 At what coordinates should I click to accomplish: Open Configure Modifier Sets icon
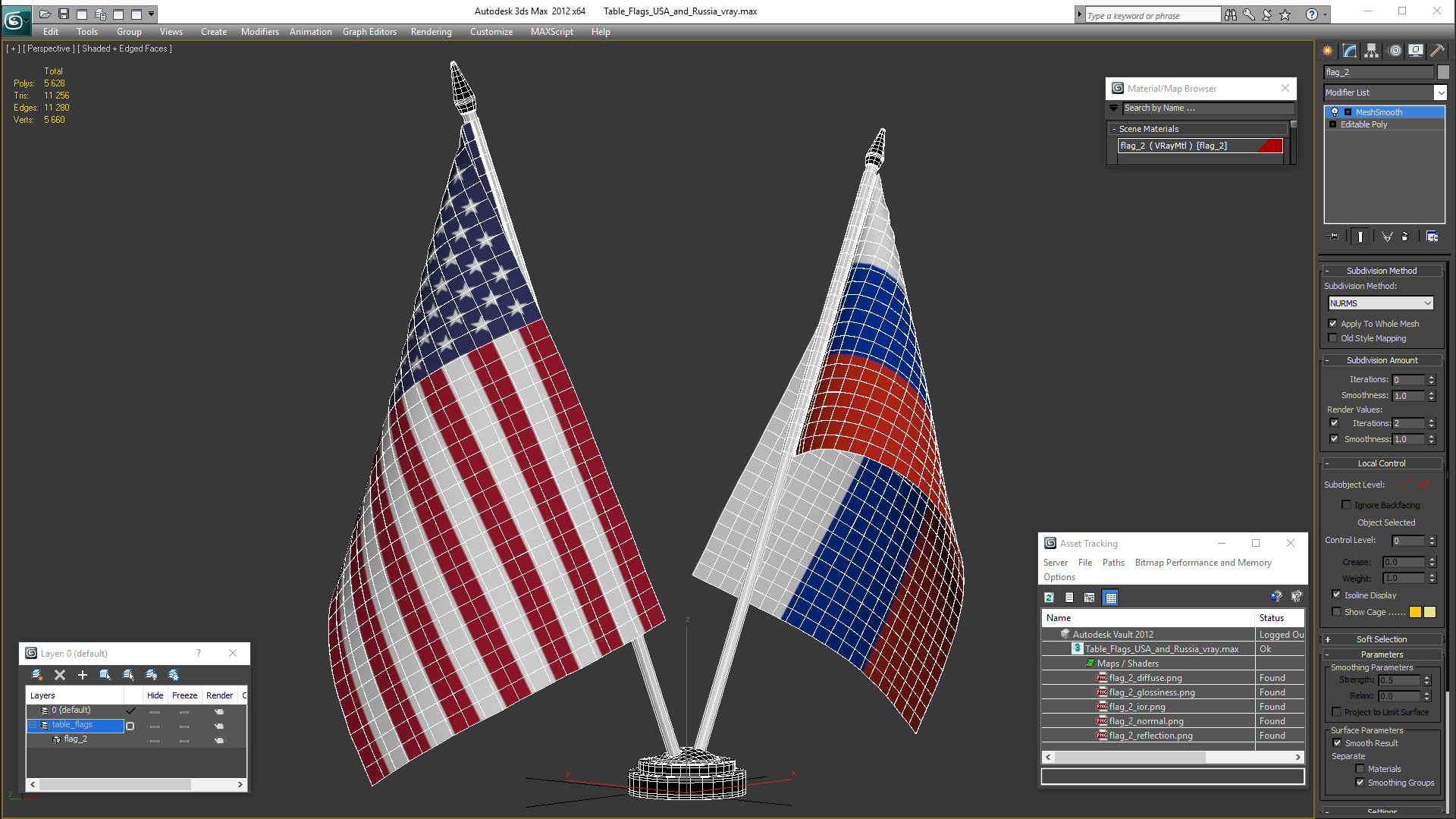[x=1432, y=237]
